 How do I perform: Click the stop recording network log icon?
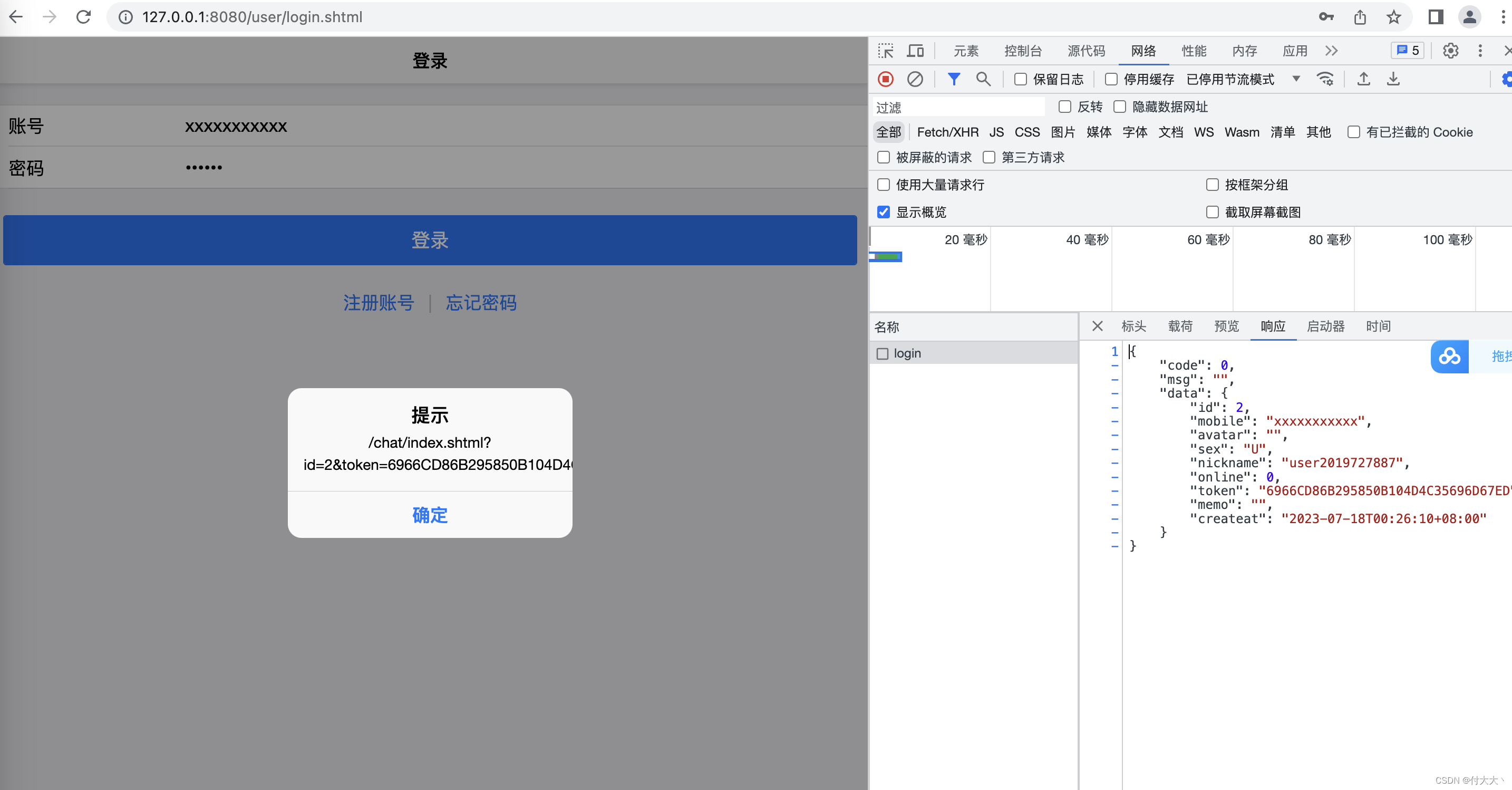[885, 79]
